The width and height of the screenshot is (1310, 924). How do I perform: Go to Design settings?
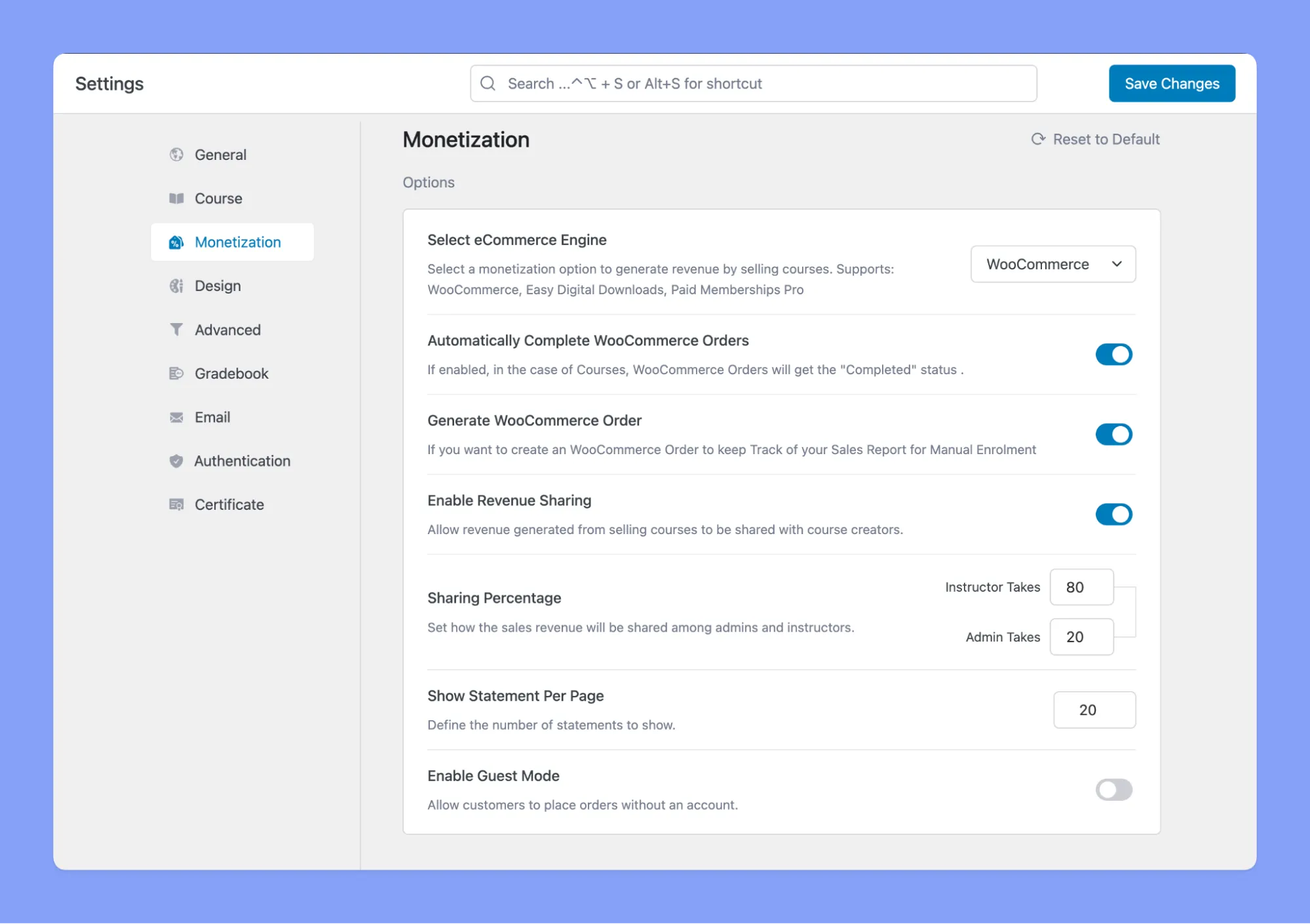(x=233, y=286)
